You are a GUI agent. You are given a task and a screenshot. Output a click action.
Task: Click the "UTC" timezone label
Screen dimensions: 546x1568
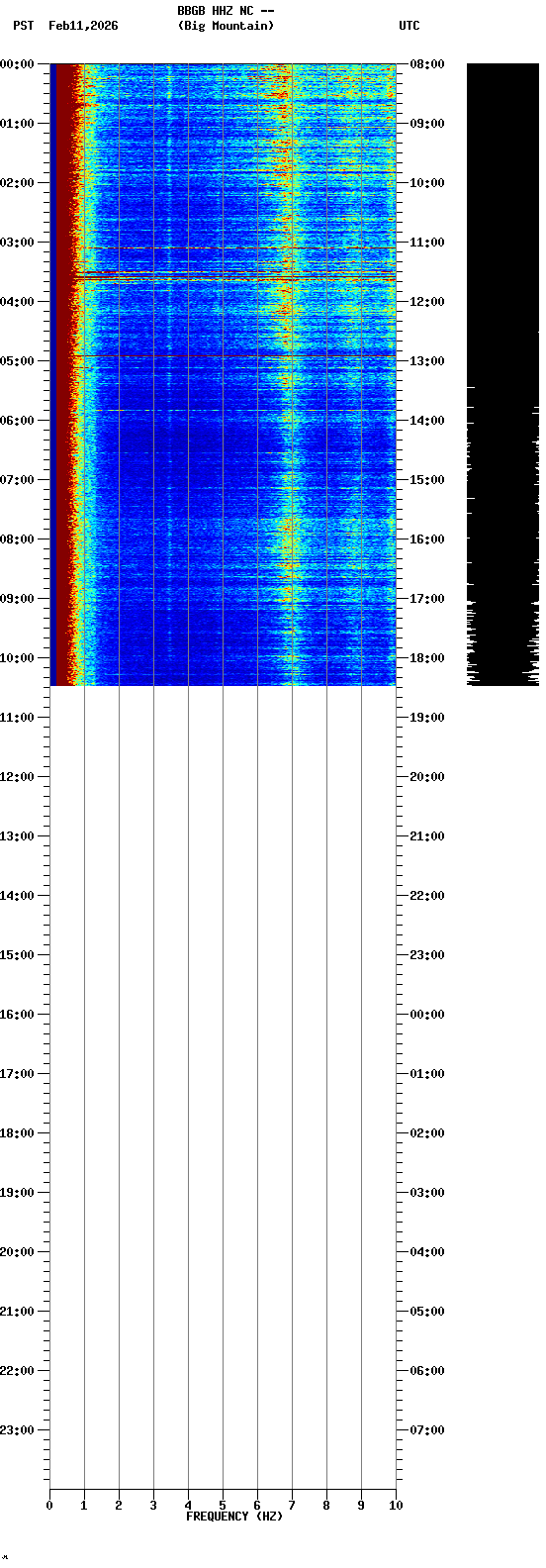pyautogui.click(x=409, y=26)
